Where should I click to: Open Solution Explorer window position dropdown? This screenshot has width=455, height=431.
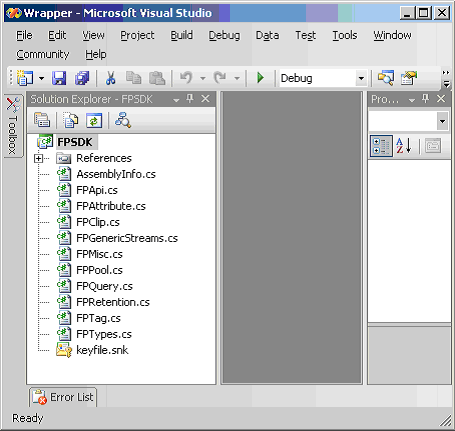tap(176, 100)
